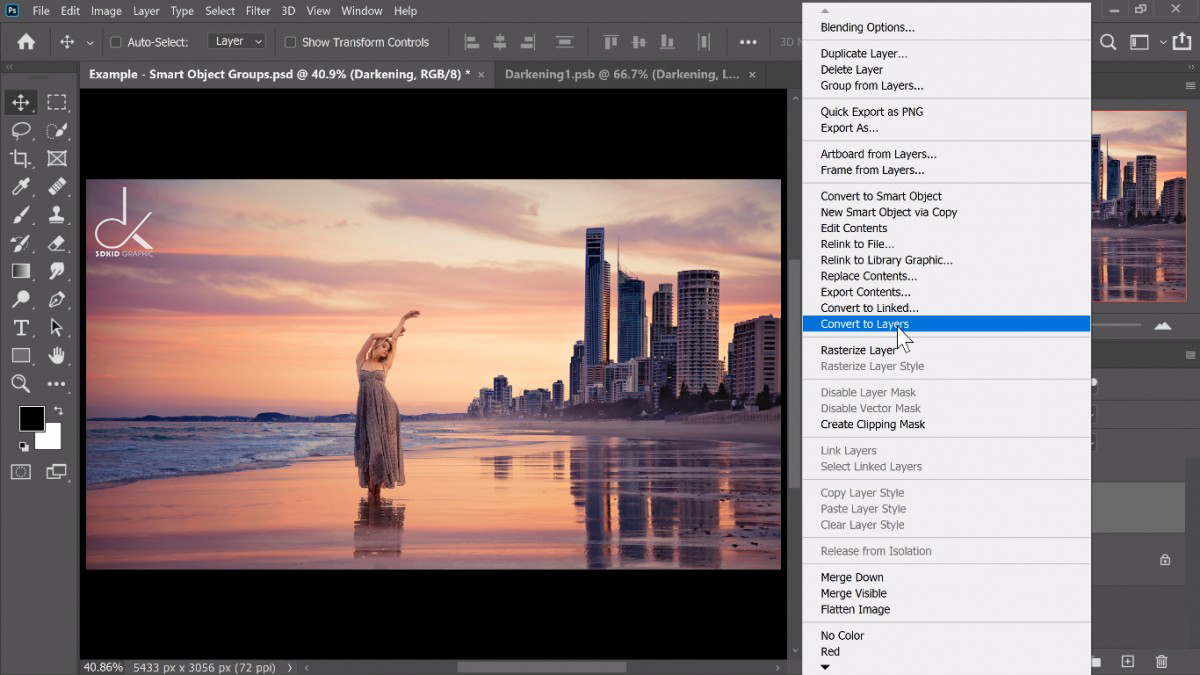Select the Move tool
The image size is (1200, 675).
(22, 101)
